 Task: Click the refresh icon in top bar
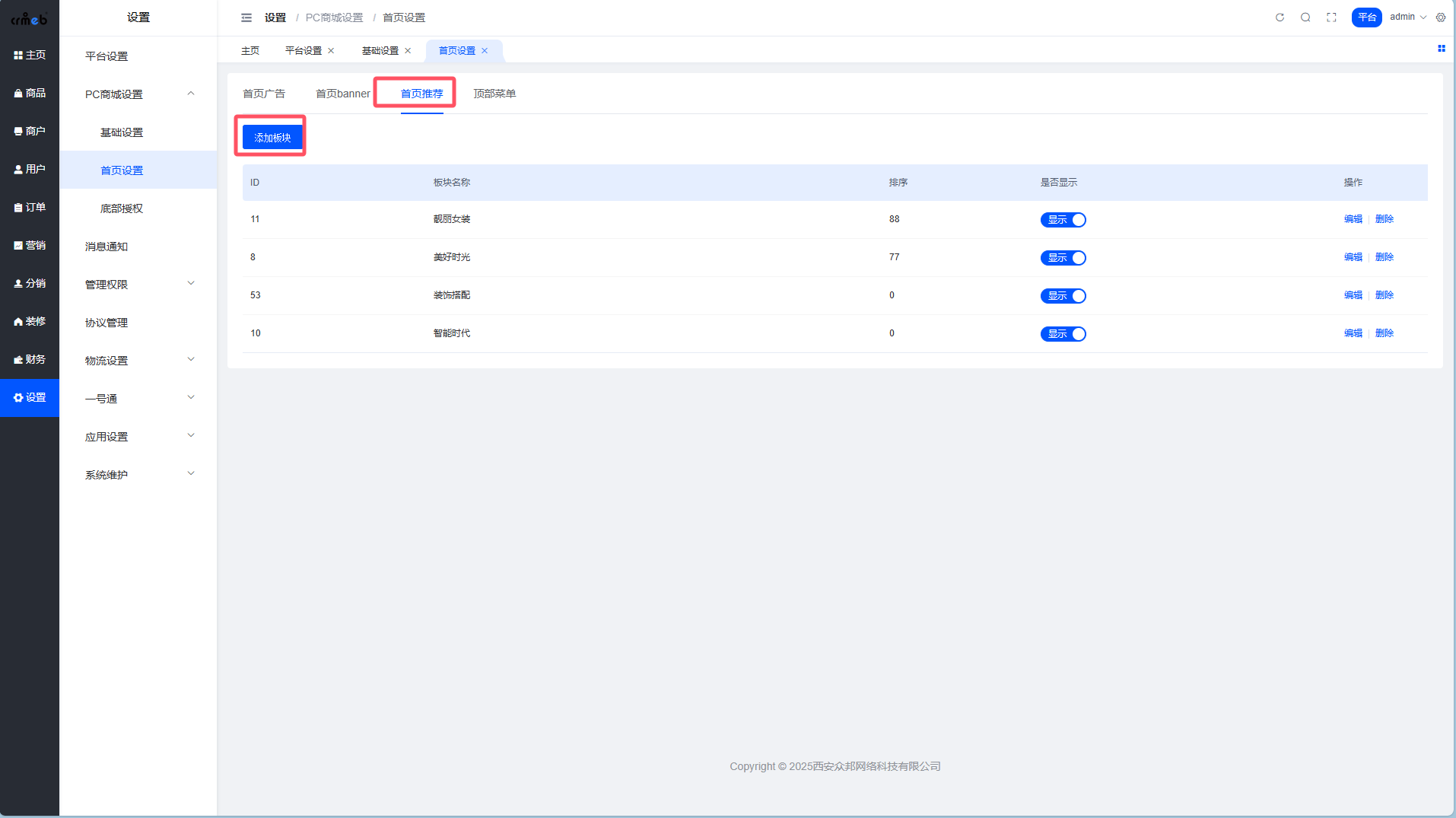[x=1280, y=18]
